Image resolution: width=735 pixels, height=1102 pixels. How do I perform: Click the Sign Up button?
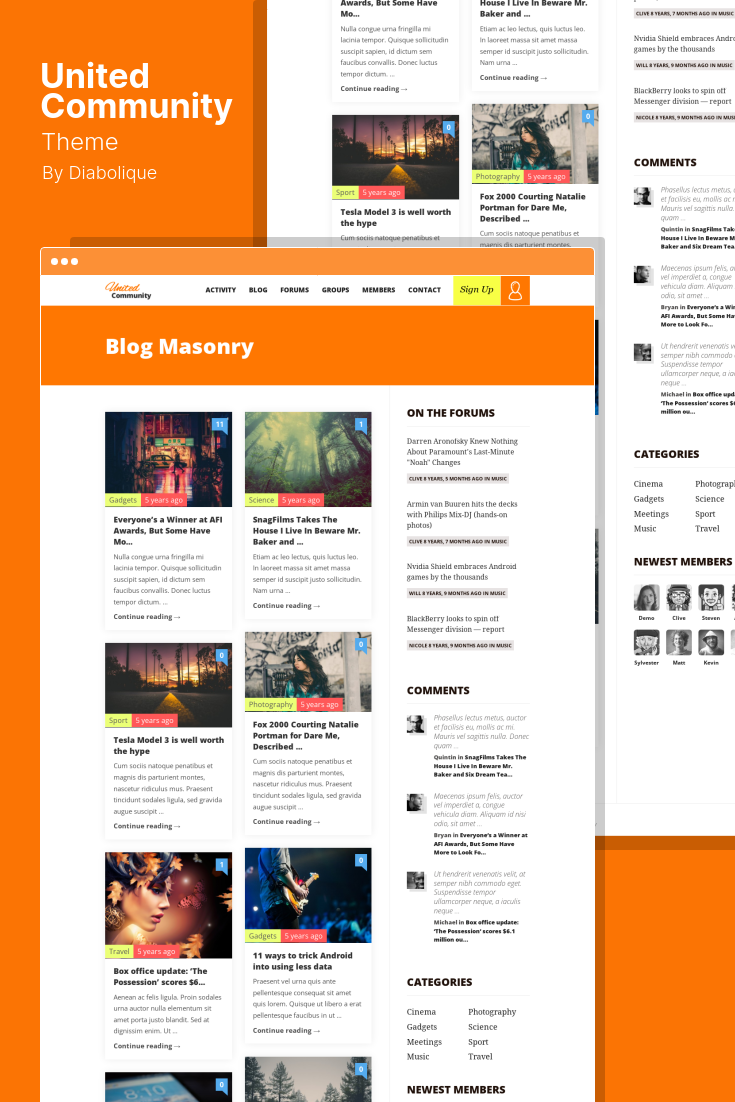(x=476, y=290)
